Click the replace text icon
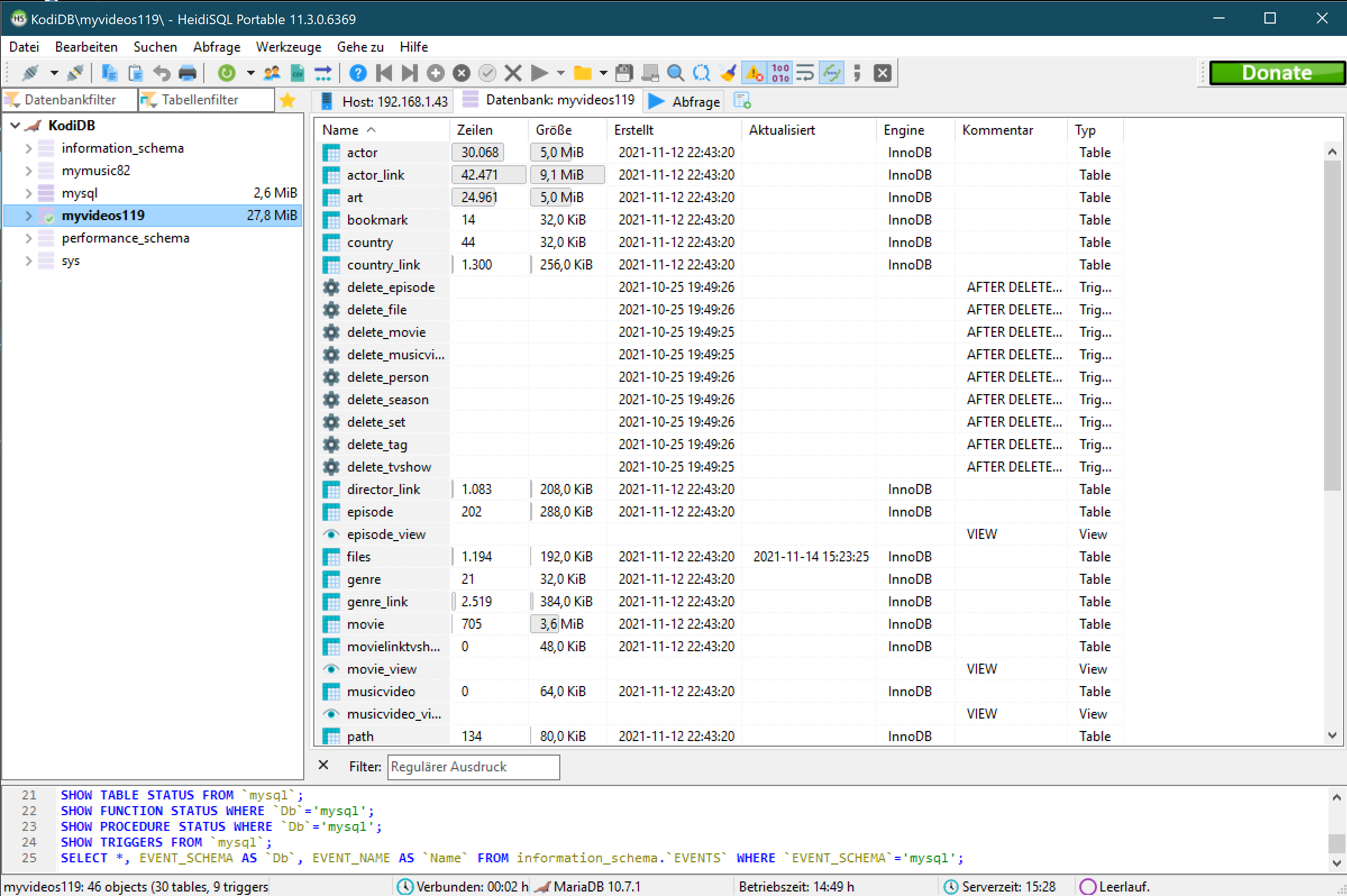1347x896 pixels. pyautogui.click(x=702, y=73)
